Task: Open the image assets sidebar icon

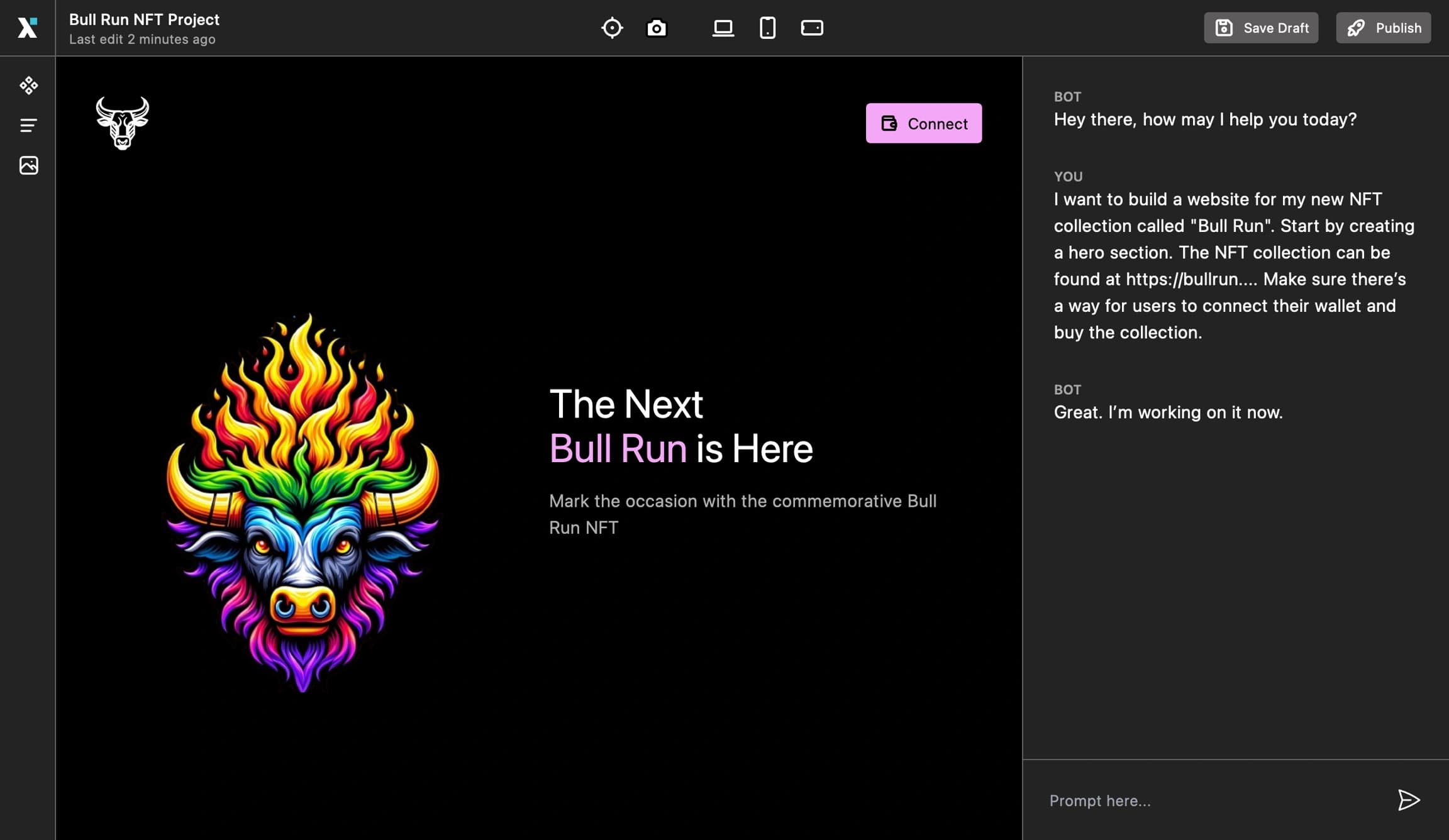Action: point(28,165)
